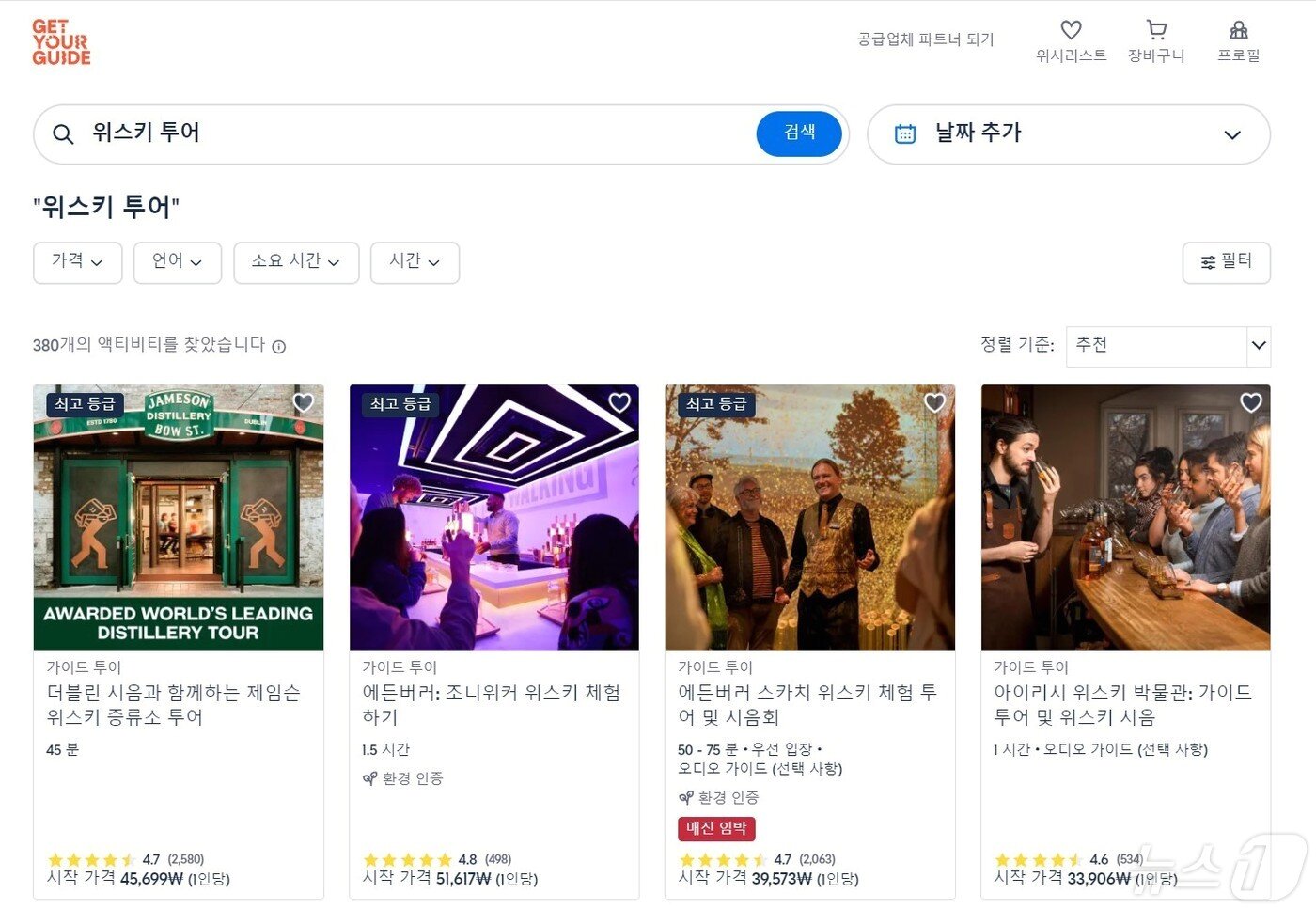The height and width of the screenshot is (909, 1316).
Task: Save the Jameson distillery tour with its heart
Action: coord(303,402)
